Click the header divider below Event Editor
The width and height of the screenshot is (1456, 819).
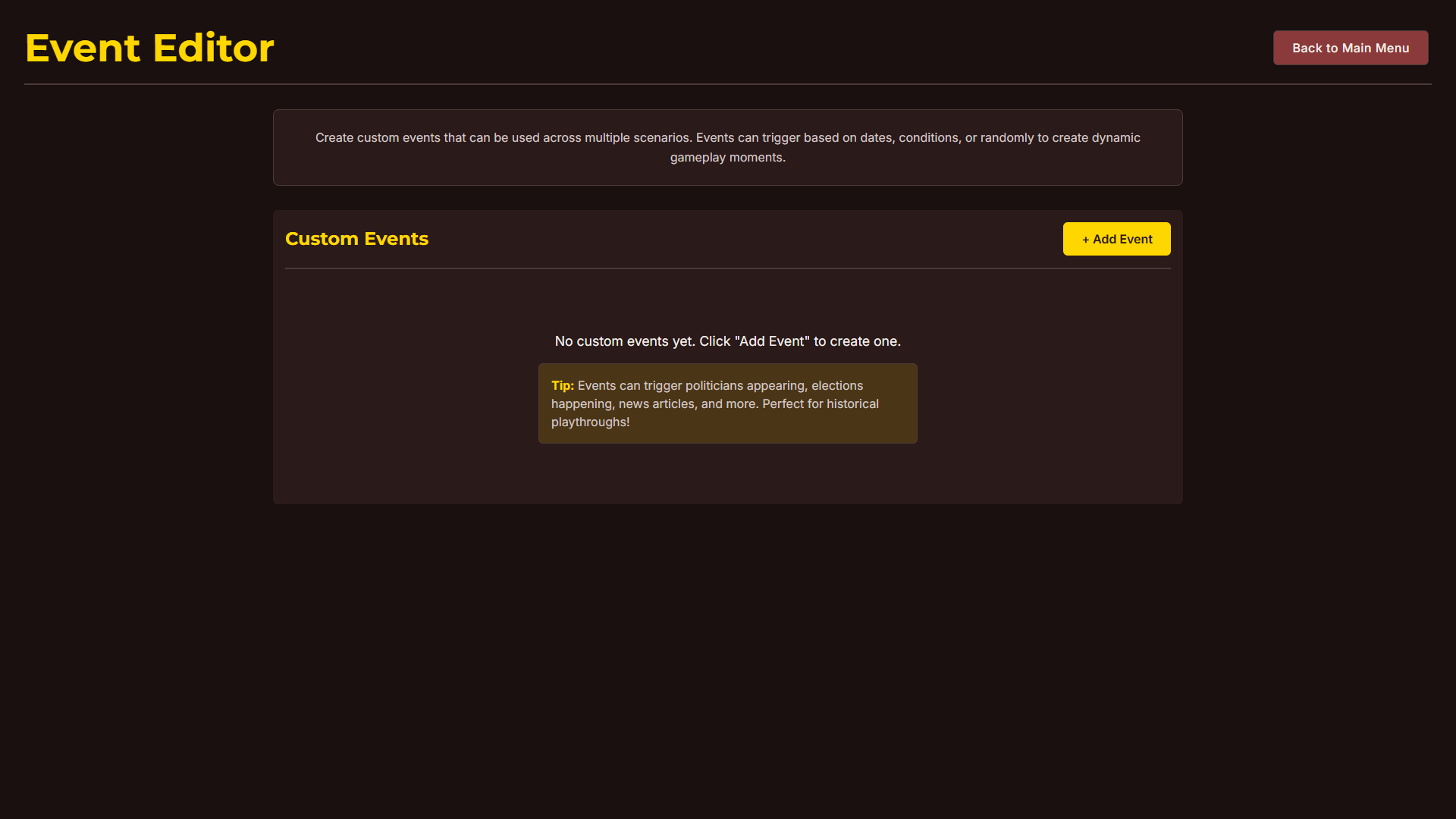click(x=727, y=84)
